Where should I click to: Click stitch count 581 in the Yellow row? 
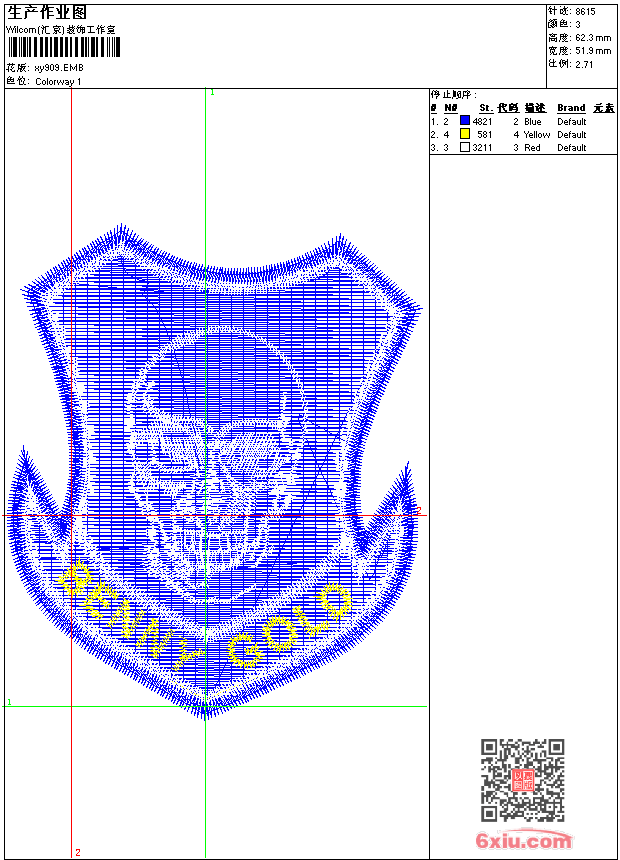[x=484, y=135]
